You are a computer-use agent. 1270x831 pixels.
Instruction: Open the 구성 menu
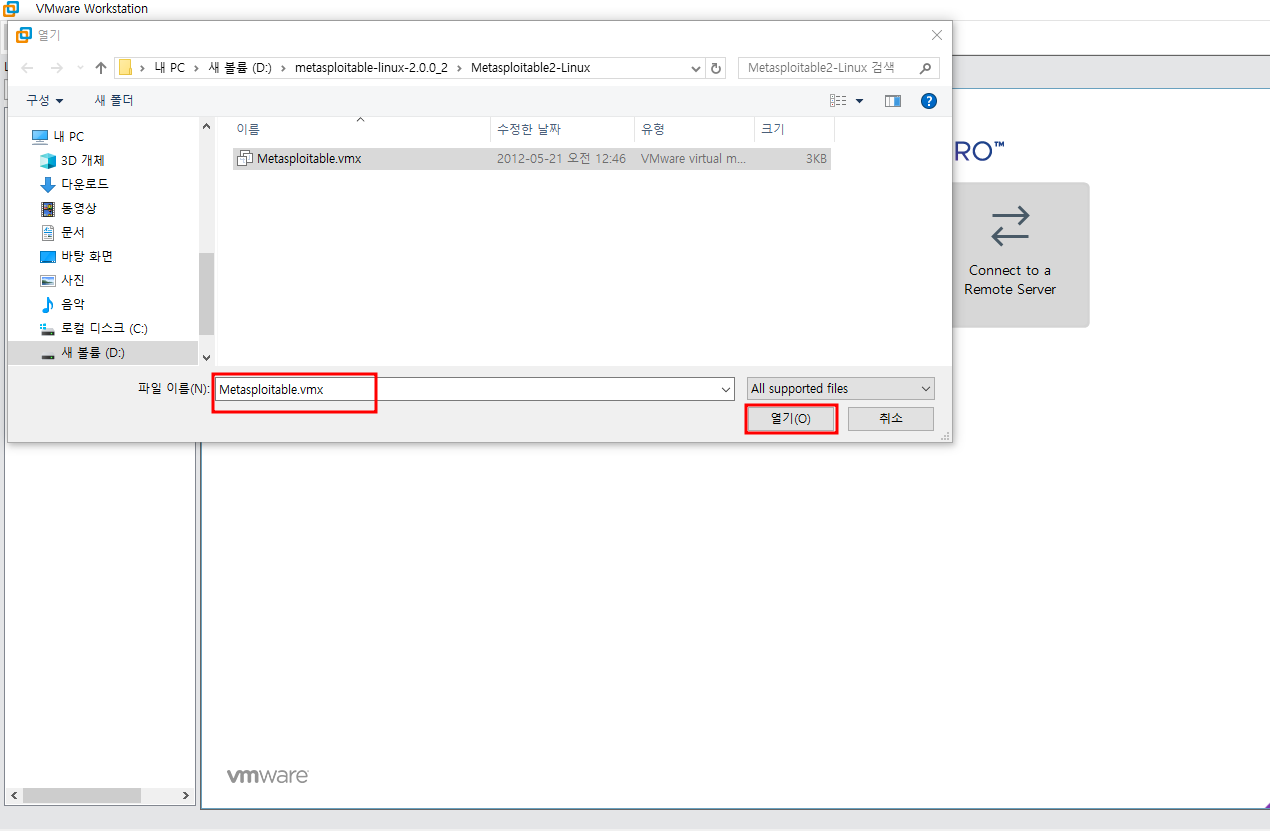point(45,101)
